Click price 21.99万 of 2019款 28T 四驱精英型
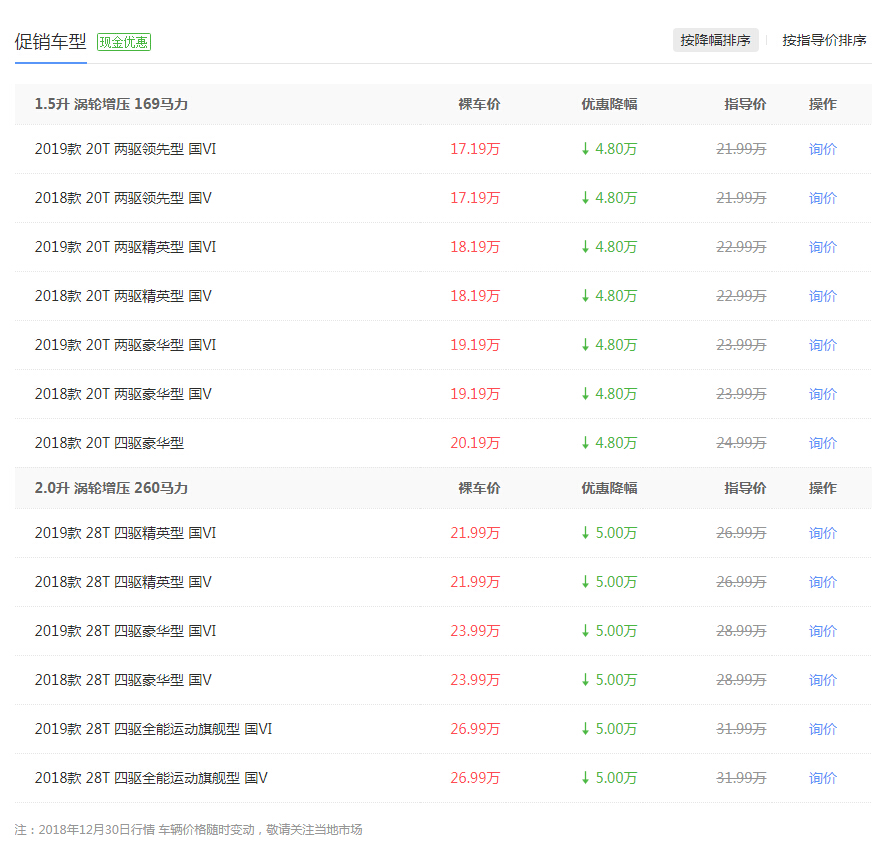This screenshot has width=872, height=854. tap(475, 533)
